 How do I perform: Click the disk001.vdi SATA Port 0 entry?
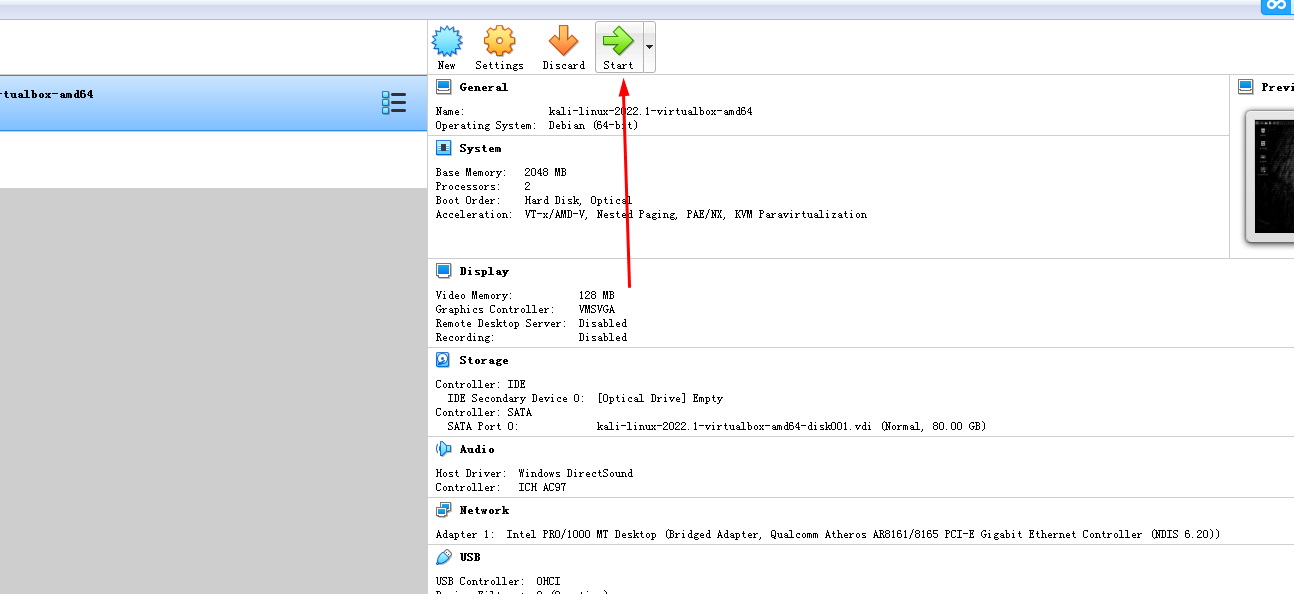pyautogui.click(x=791, y=426)
